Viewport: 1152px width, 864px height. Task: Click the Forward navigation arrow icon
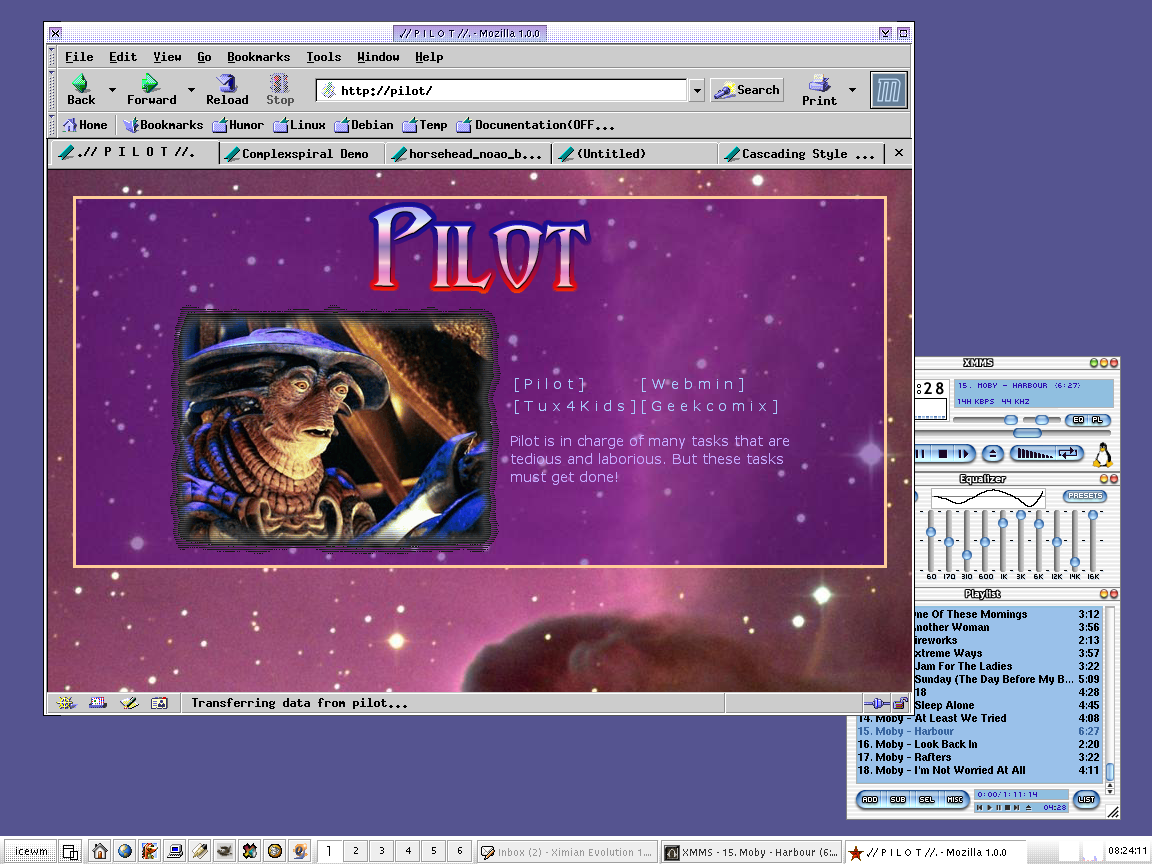pyautogui.click(x=150, y=82)
